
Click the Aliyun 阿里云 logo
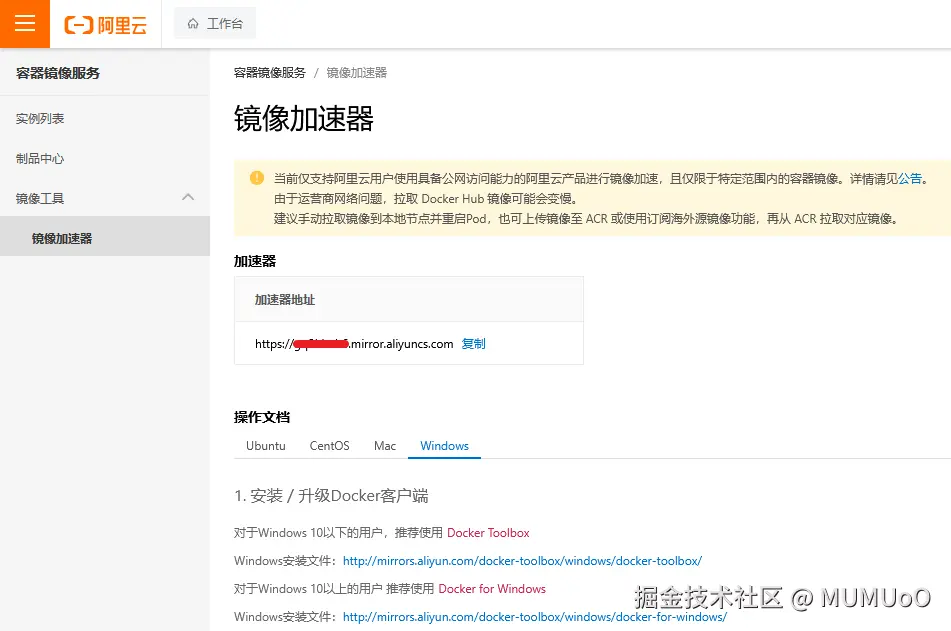[106, 25]
